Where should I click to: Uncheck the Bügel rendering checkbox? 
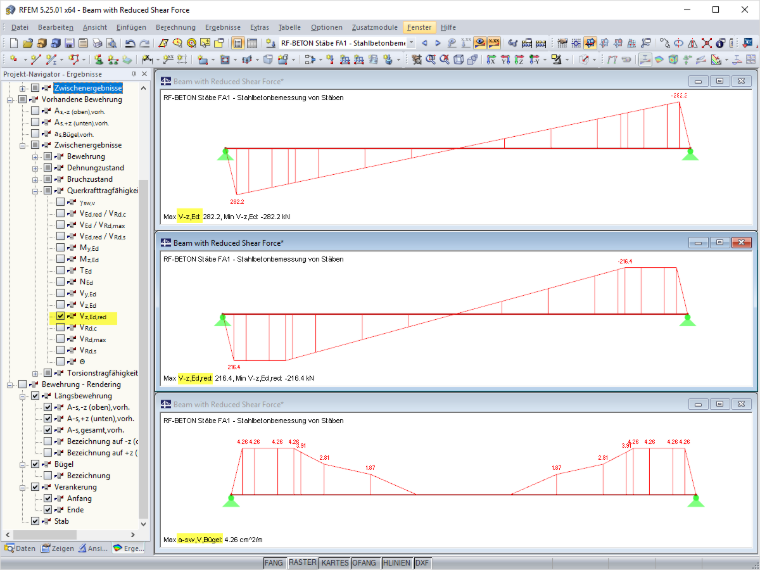pos(35,464)
